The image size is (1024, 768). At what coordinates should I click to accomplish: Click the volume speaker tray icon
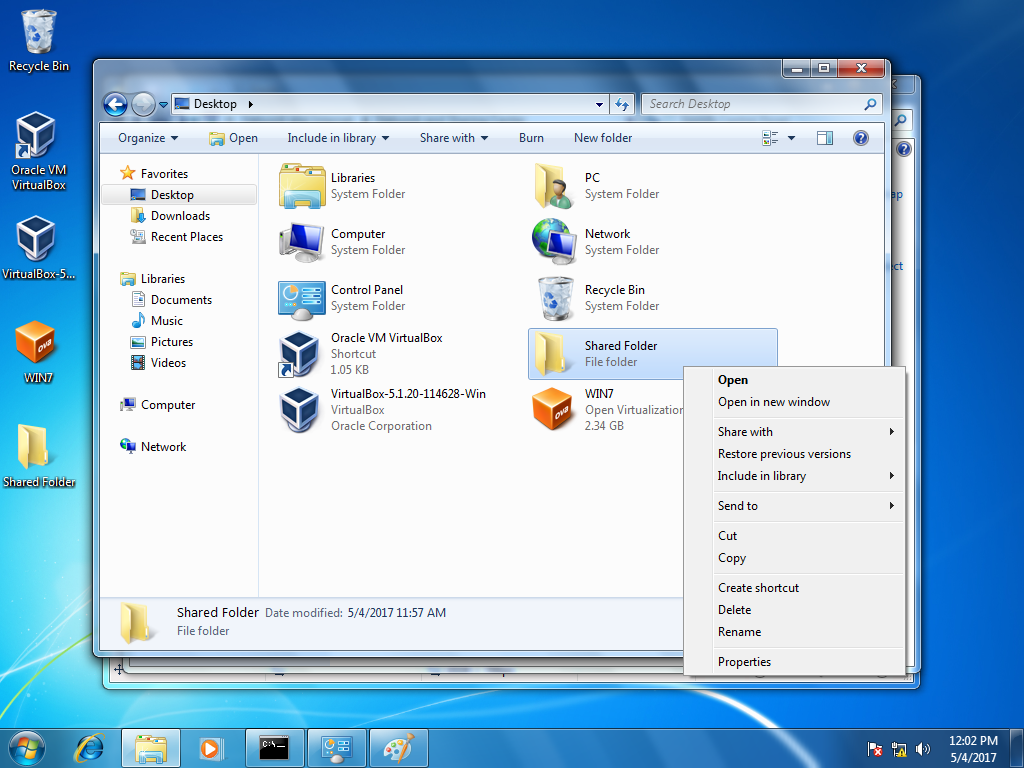click(922, 749)
